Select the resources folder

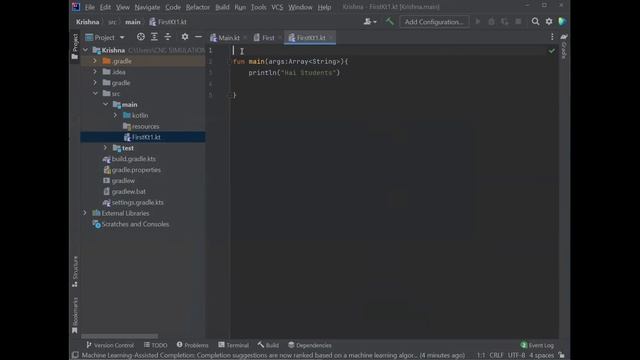point(145,126)
